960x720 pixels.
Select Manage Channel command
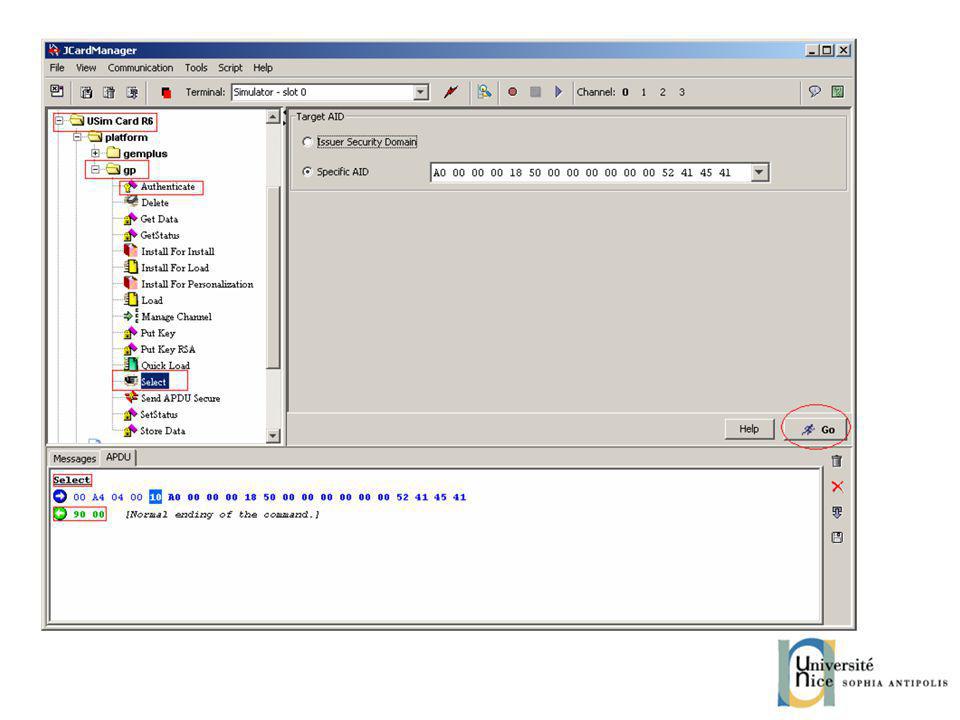pyautogui.click(x=176, y=317)
